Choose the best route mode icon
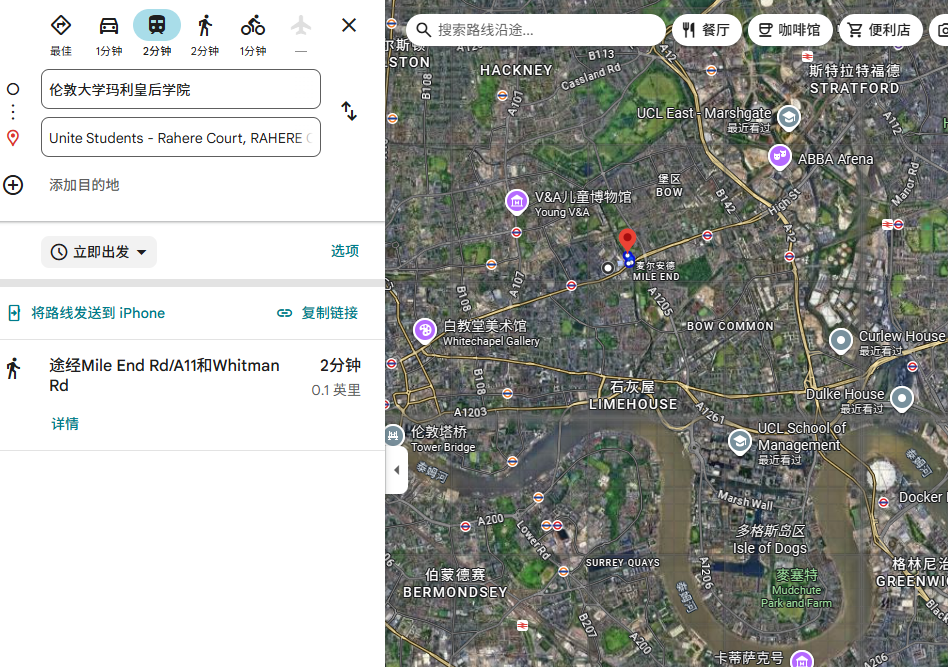 click(61, 26)
